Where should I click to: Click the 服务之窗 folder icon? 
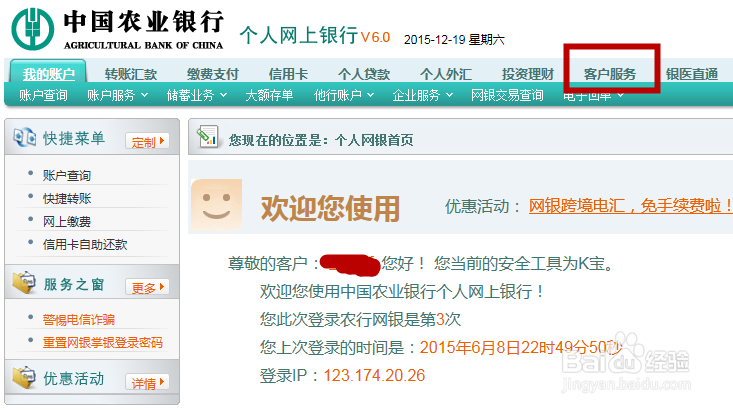(24, 282)
